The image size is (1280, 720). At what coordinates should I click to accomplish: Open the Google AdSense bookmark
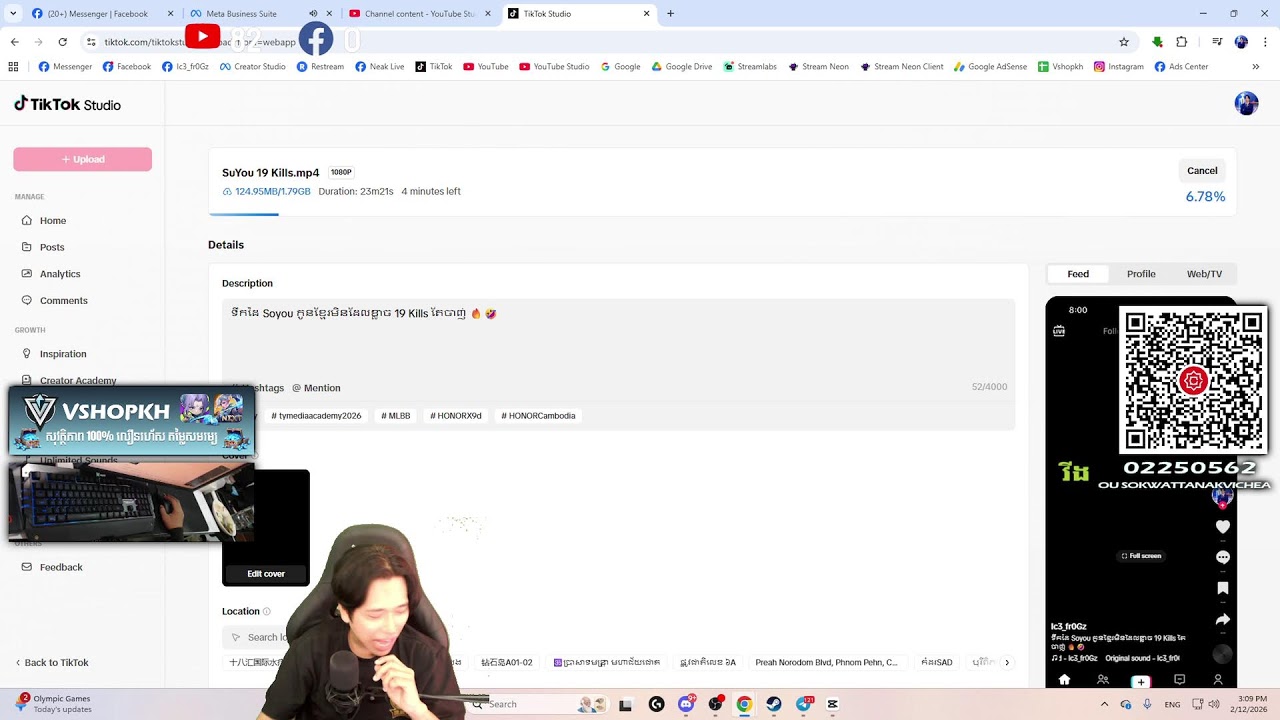tap(990, 67)
